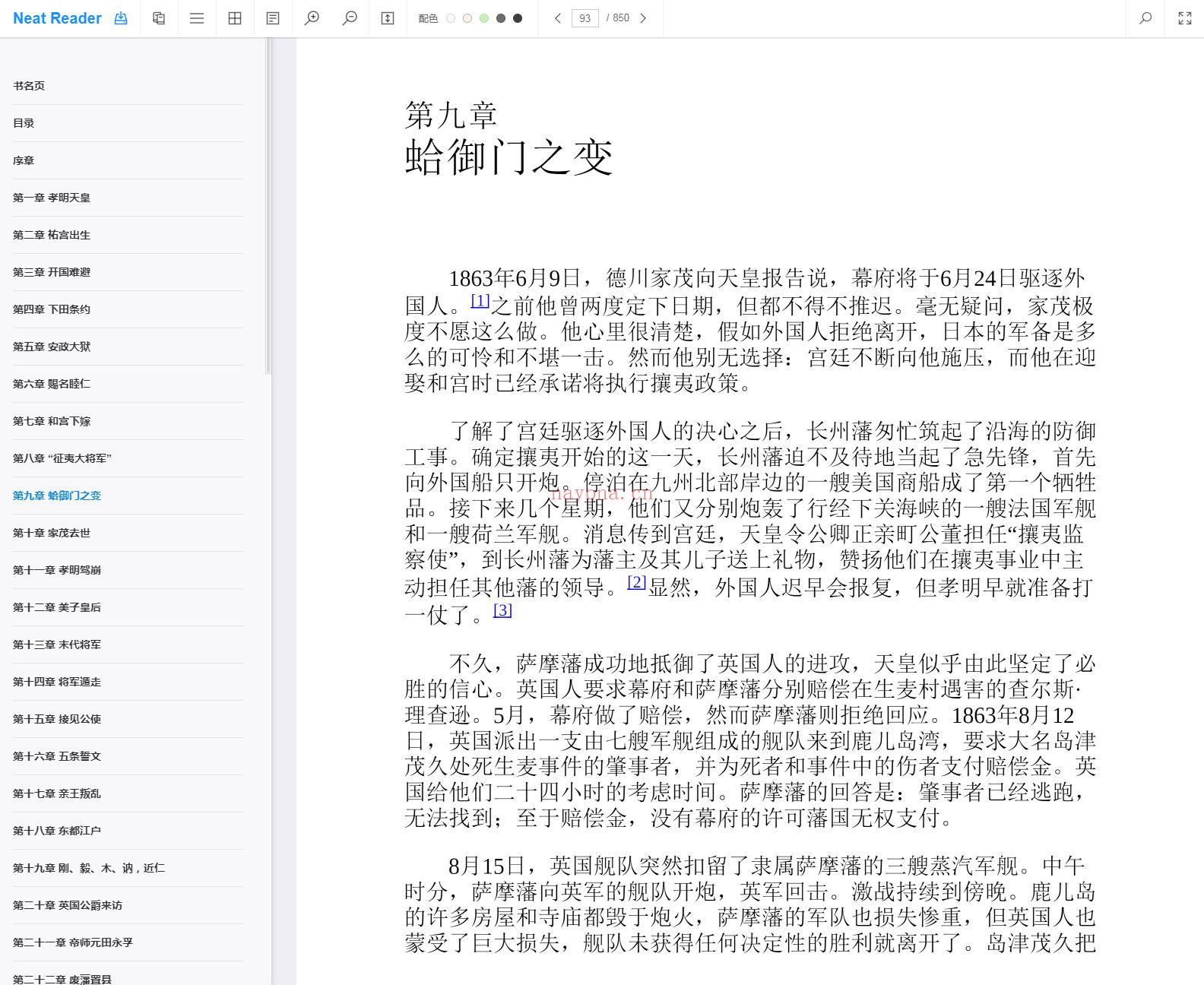Image resolution: width=1204 pixels, height=985 pixels.
Task: Go to previous page arrow
Action: [x=558, y=18]
